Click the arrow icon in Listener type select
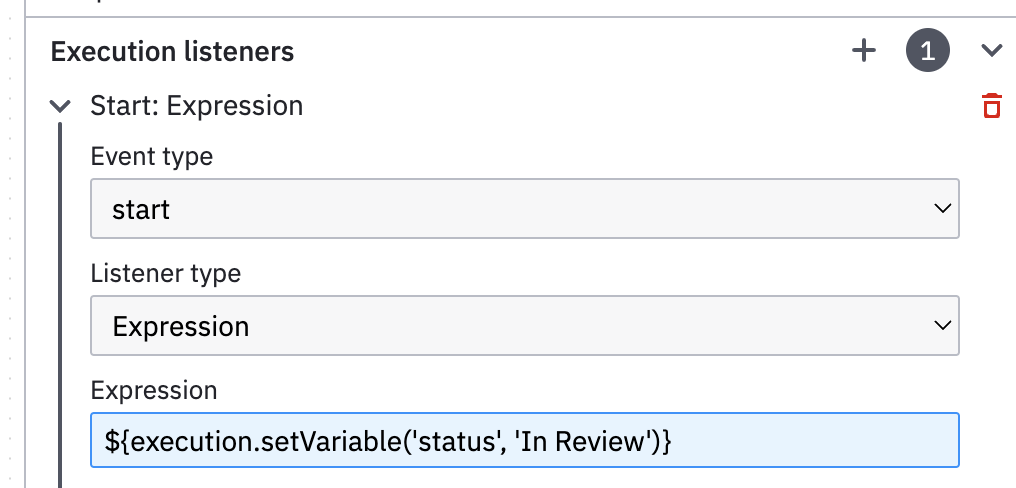Image resolution: width=1016 pixels, height=488 pixels. coord(943,325)
